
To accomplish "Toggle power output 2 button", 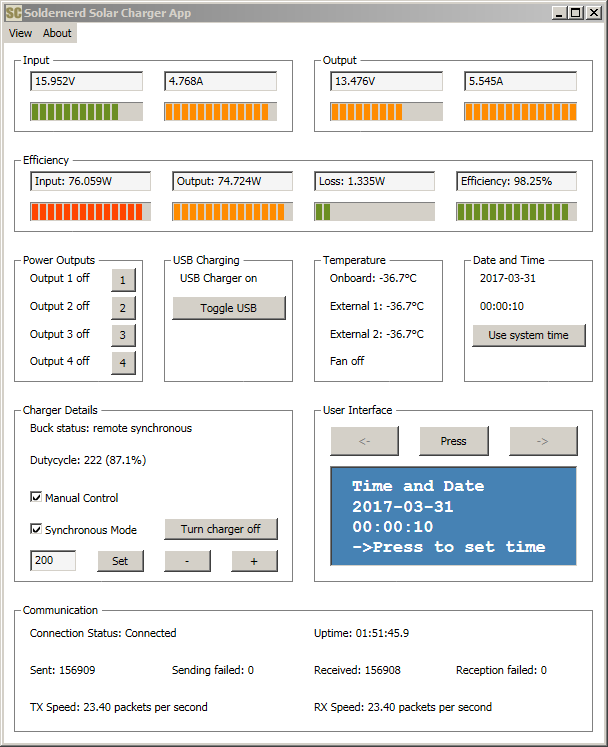I will click(123, 308).
